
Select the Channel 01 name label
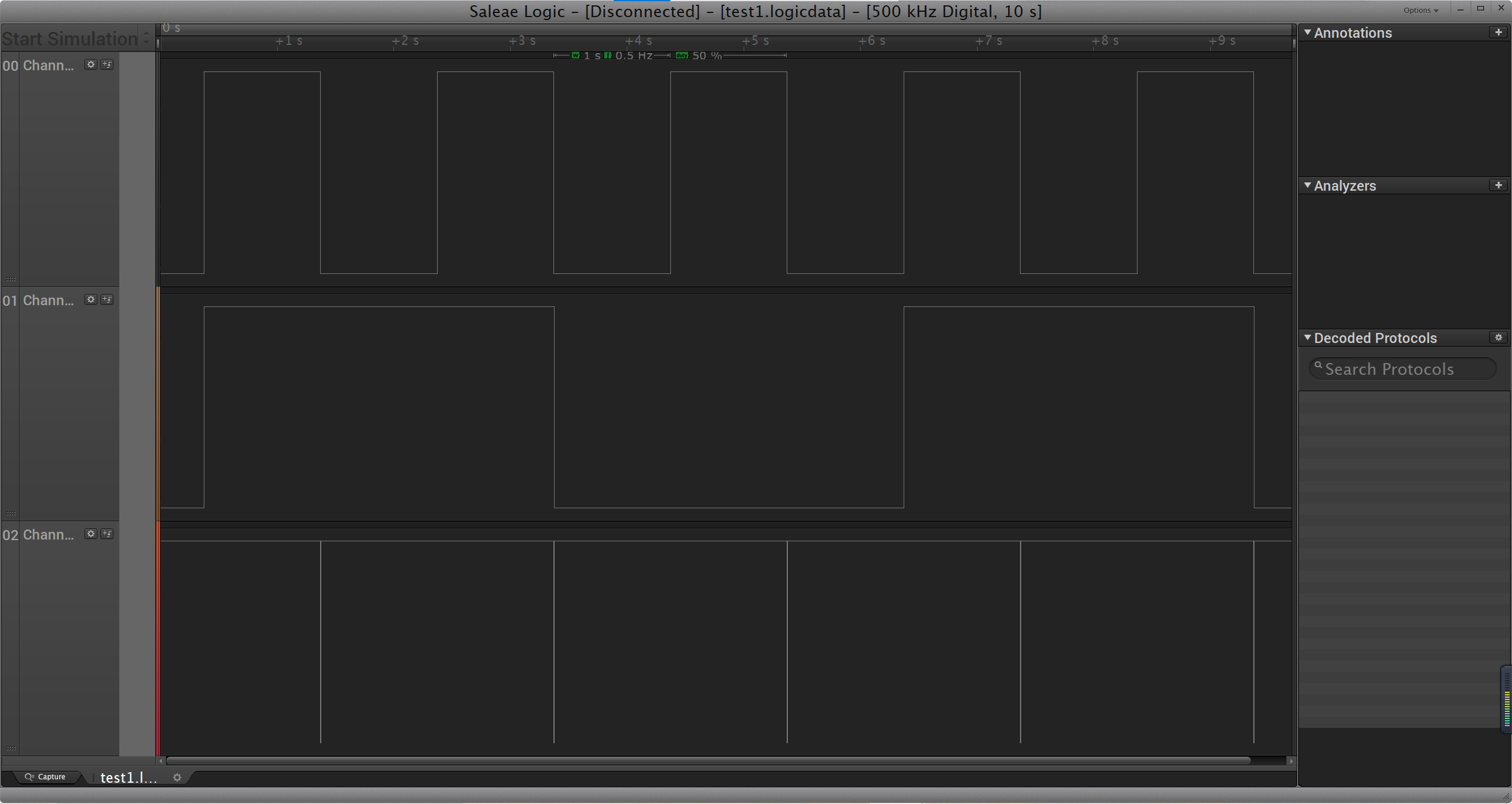(48, 300)
